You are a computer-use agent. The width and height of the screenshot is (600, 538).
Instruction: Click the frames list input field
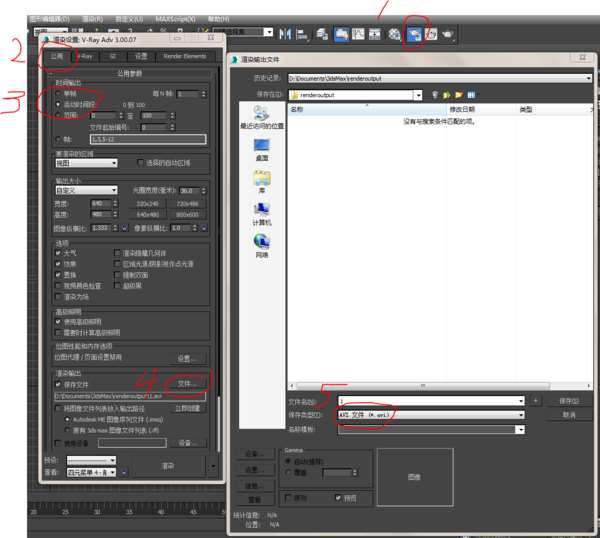pyautogui.click(x=148, y=139)
